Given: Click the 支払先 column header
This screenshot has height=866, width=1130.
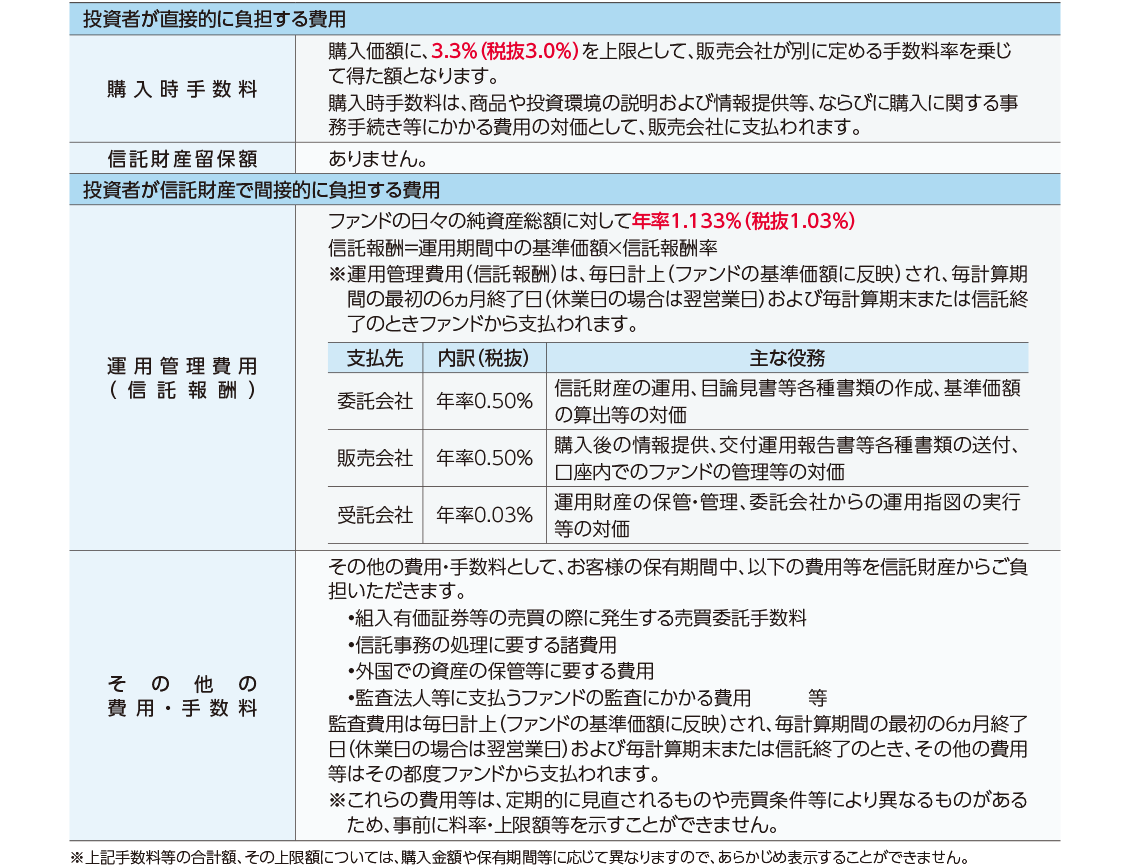Looking at the screenshot, I should pyautogui.click(x=375, y=358).
